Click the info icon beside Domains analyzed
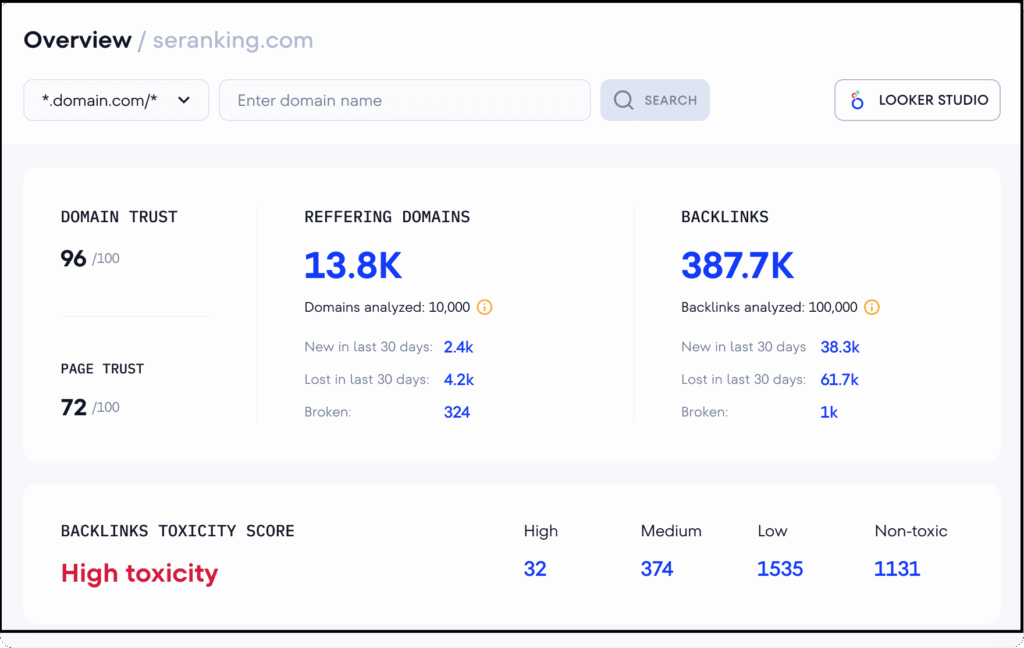The image size is (1024, 648). [x=485, y=307]
